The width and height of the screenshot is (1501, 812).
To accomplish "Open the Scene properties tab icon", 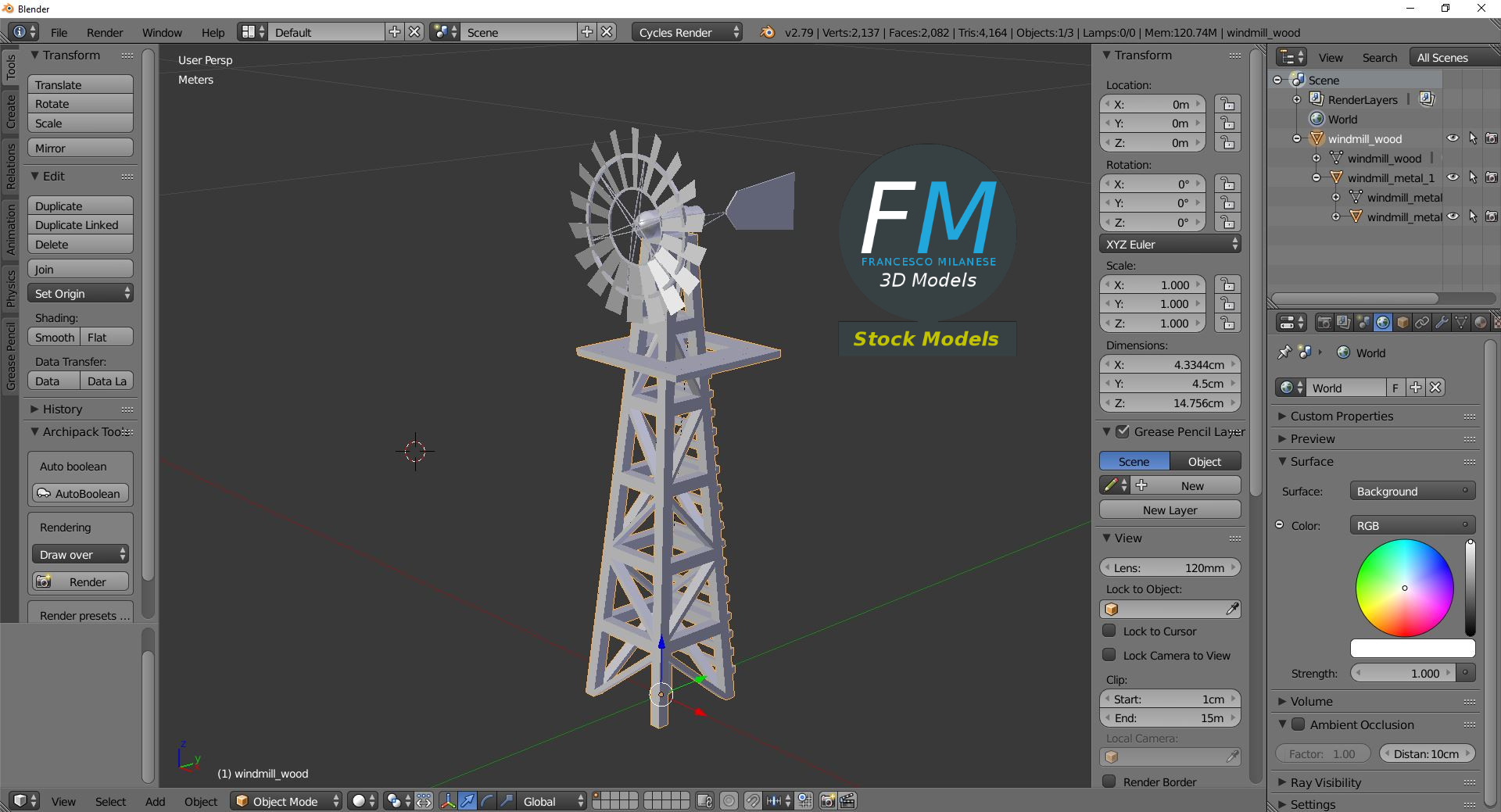I will tap(1363, 323).
